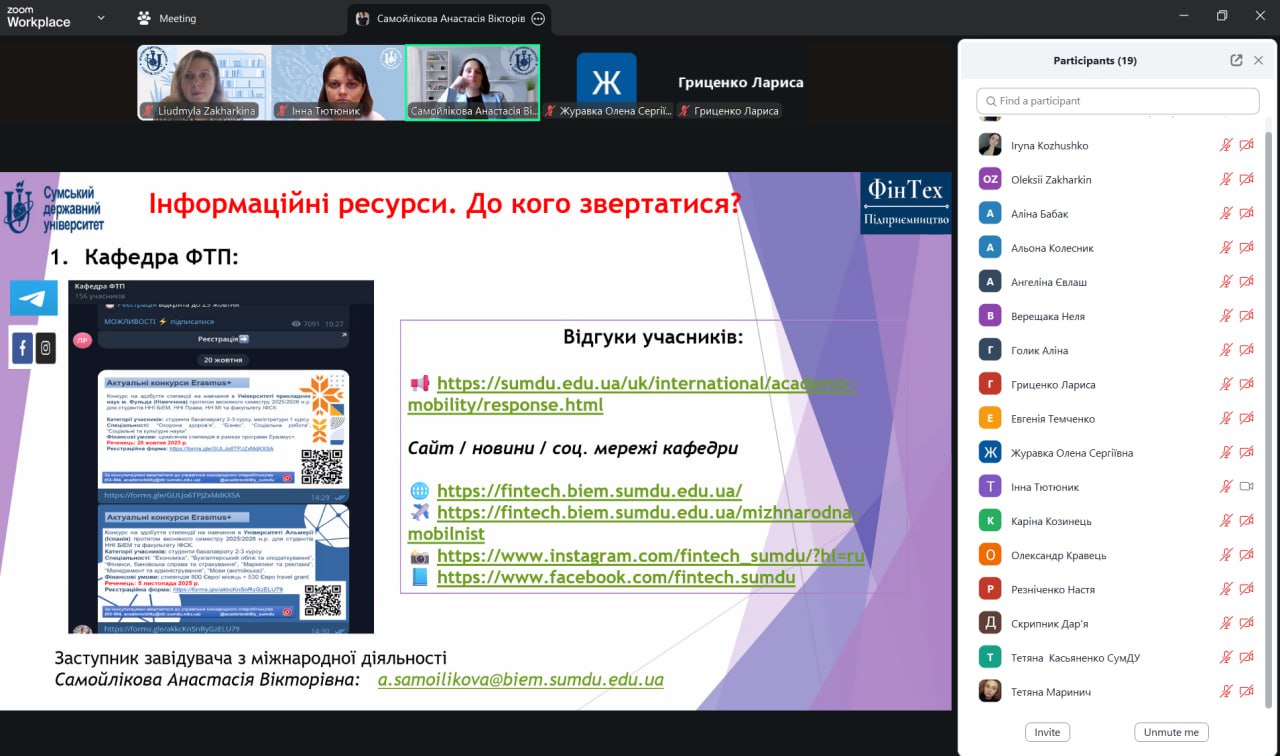Click the participants list scrollbar
This screenshot has width=1280, height=756.
(x=1269, y=400)
